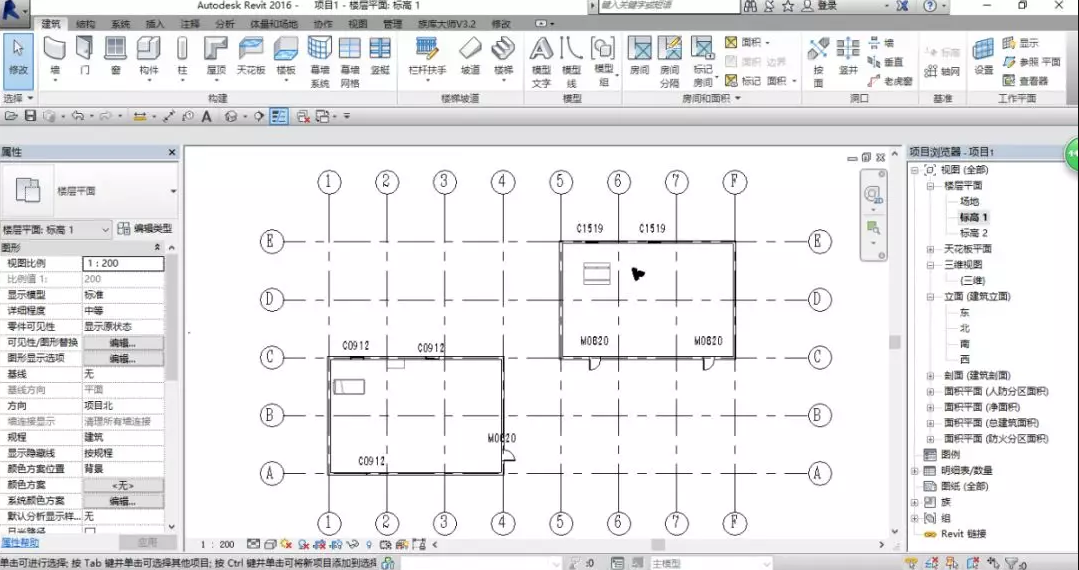Select the 墙 (Wall) tool

pyautogui.click(x=55, y=57)
